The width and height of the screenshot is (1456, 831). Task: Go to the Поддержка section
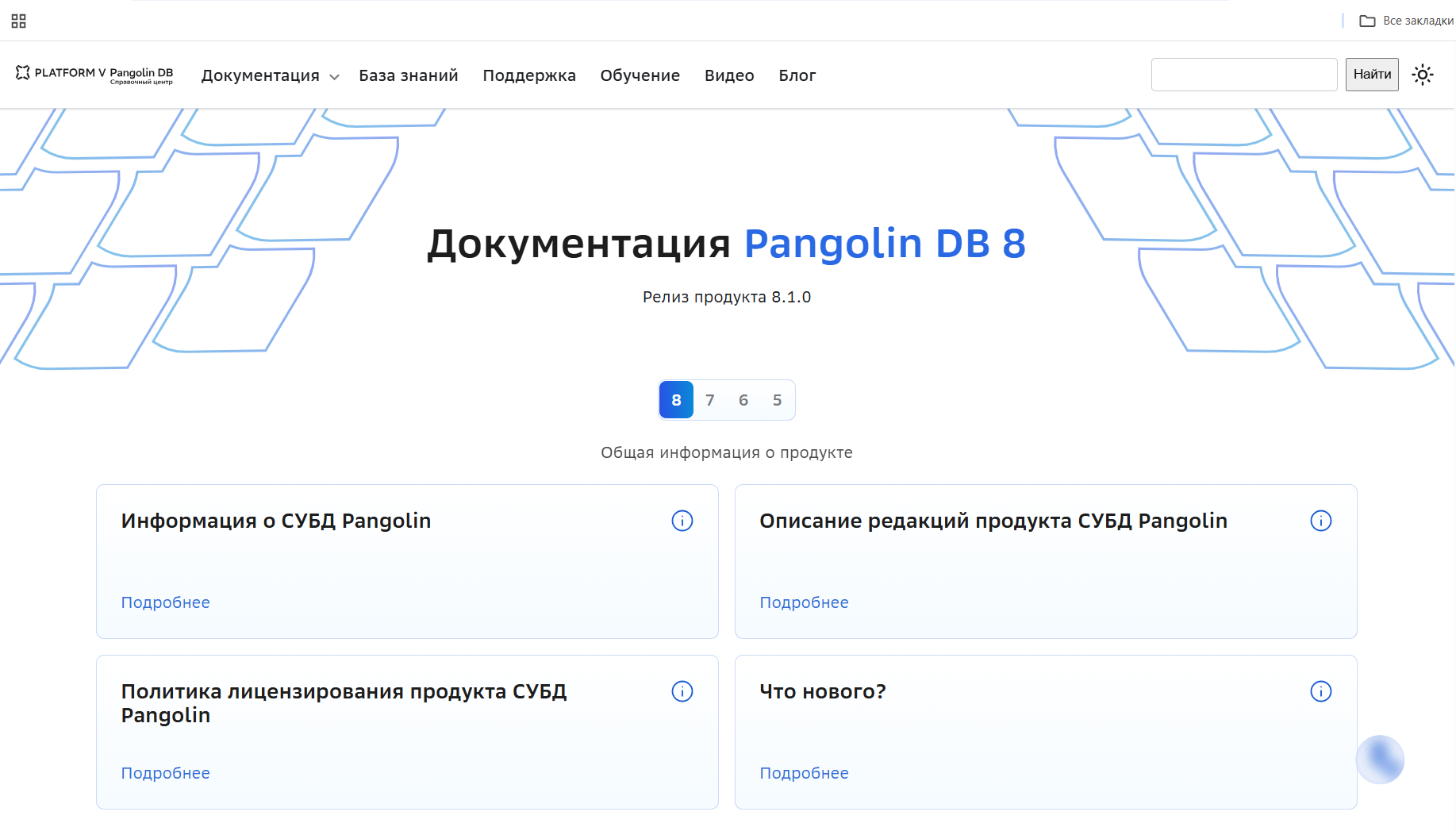click(x=529, y=75)
